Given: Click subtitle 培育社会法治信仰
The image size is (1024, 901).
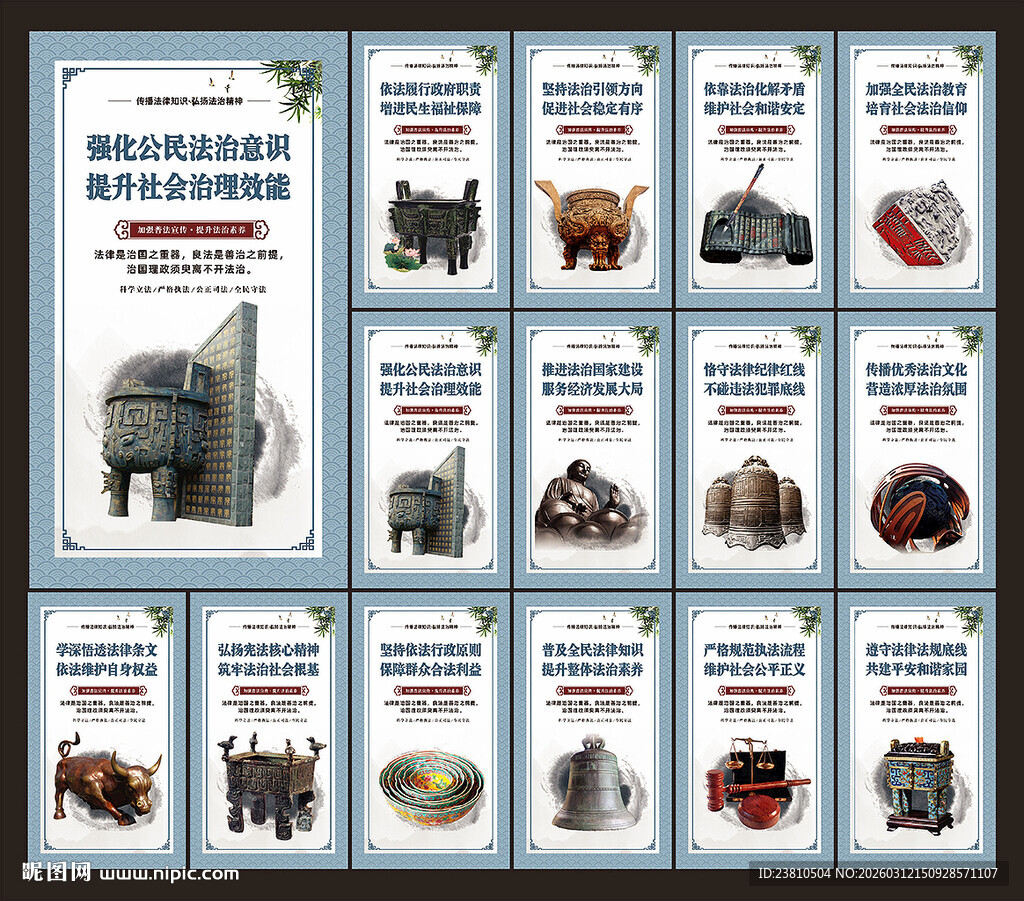Looking at the screenshot, I should [x=917, y=108].
